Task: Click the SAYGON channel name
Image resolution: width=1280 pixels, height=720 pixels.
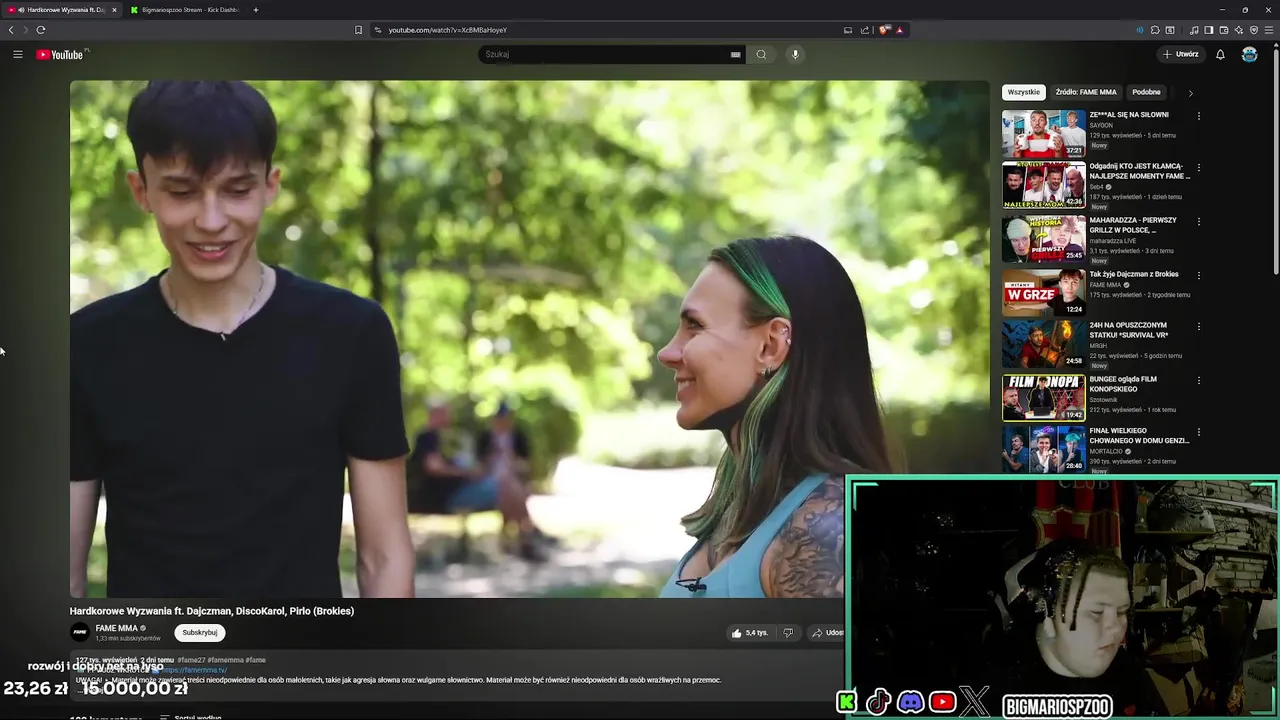Action: (x=1101, y=125)
